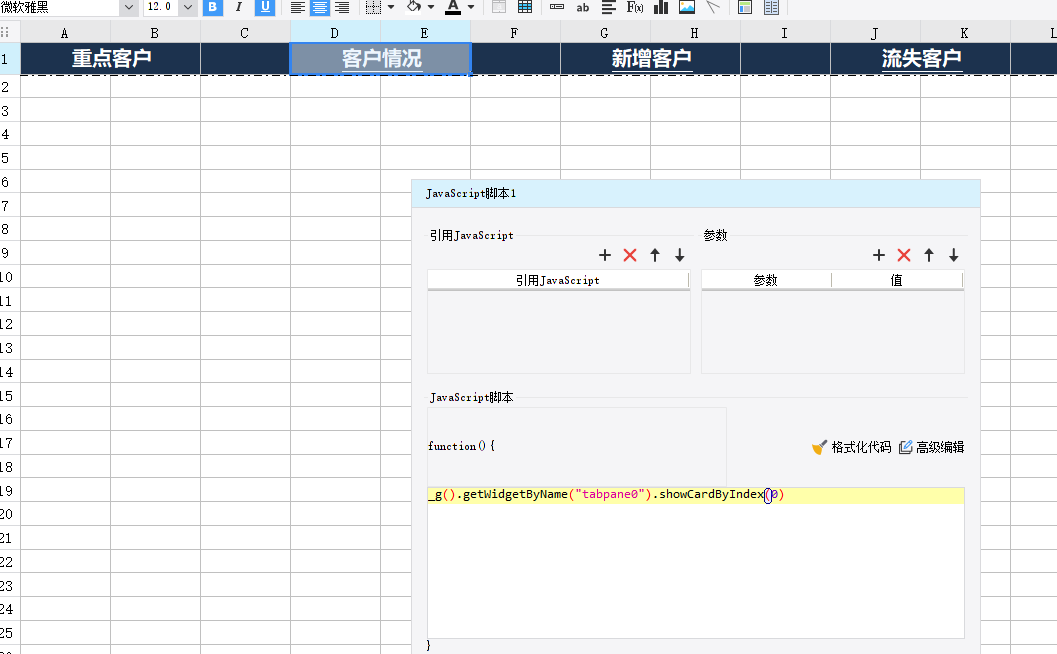This screenshot has width=1057, height=654.
Task: Open the font name dropdown
Action: (x=128, y=7)
